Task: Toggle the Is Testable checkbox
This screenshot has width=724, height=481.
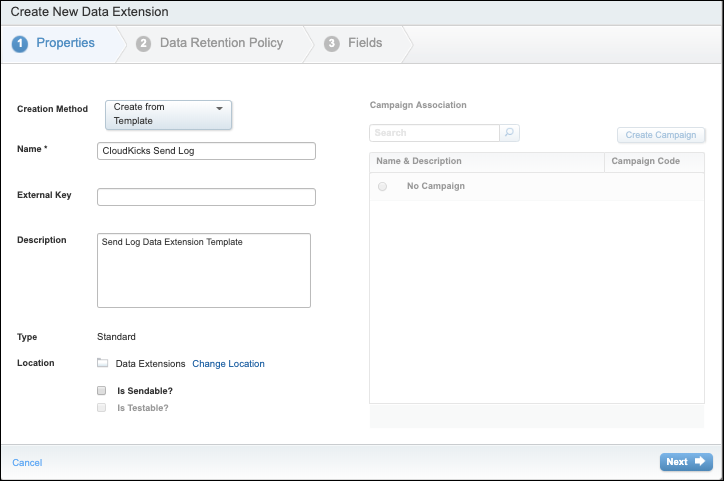Action: coord(102,408)
